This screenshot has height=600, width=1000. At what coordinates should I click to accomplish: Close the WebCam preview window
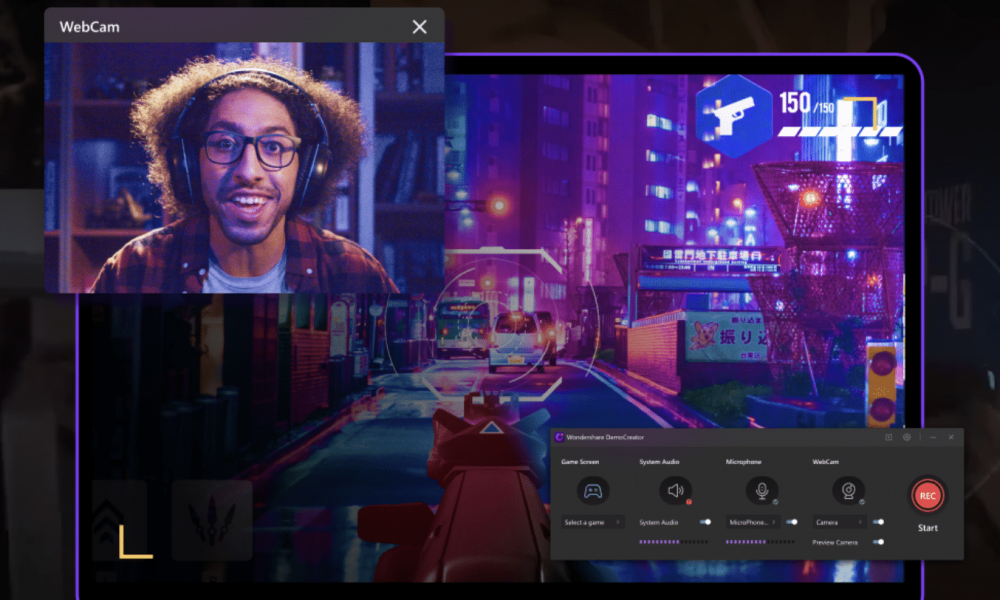point(420,27)
